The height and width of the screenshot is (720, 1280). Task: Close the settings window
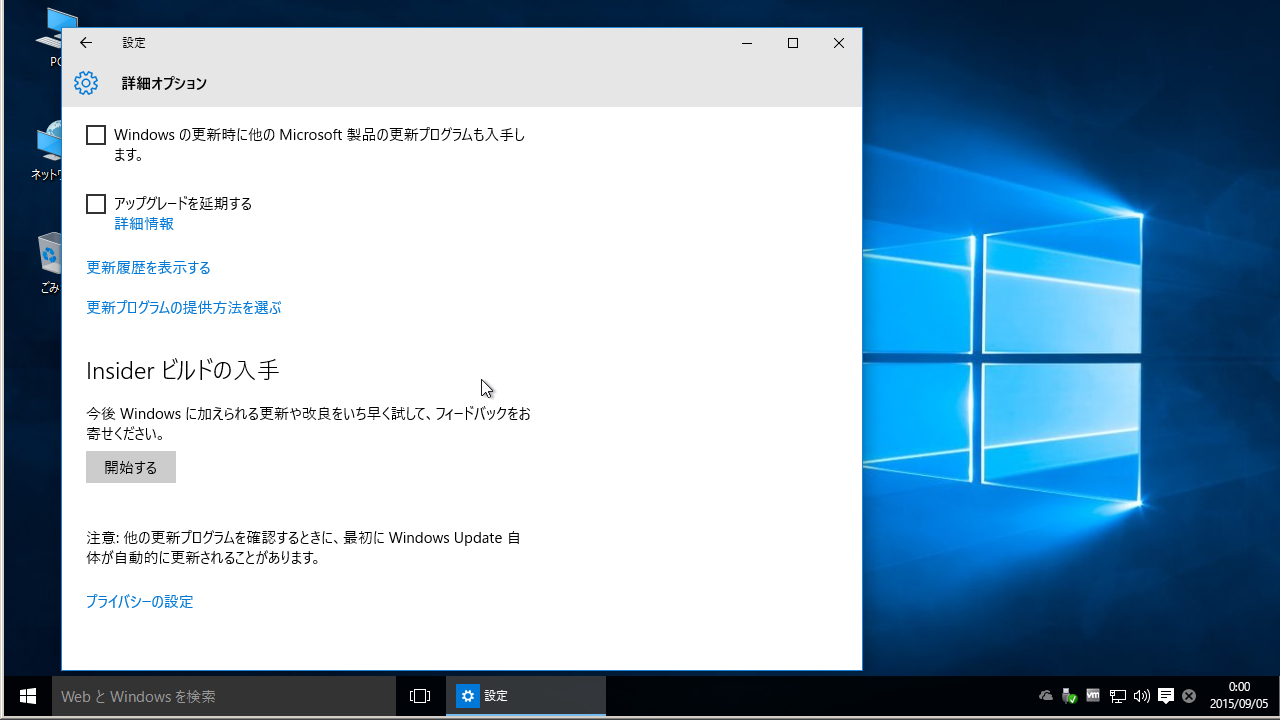pyautogui.click(x=839, y=43)
